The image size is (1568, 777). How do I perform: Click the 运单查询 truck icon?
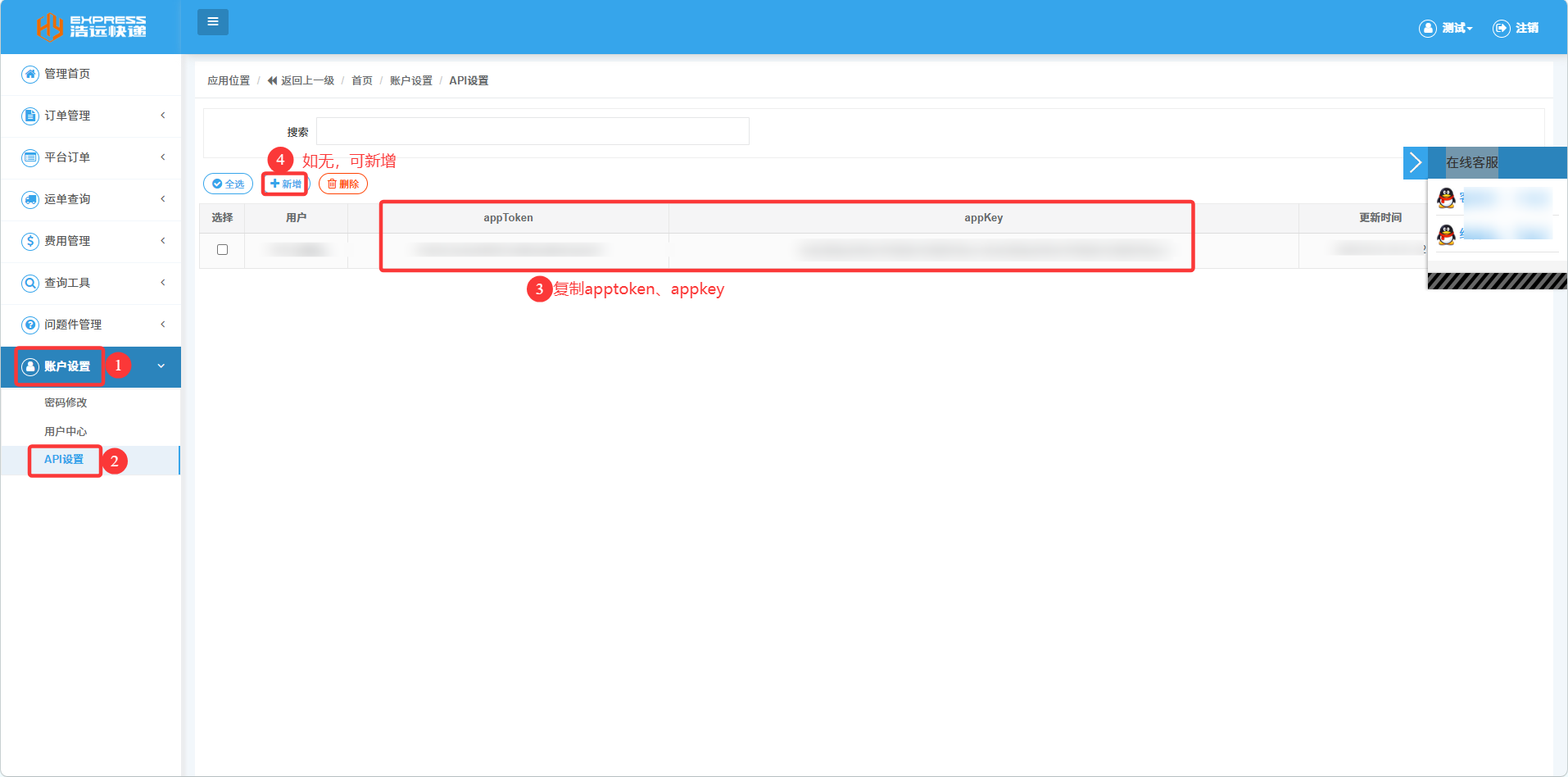click(x=30, y=199)
